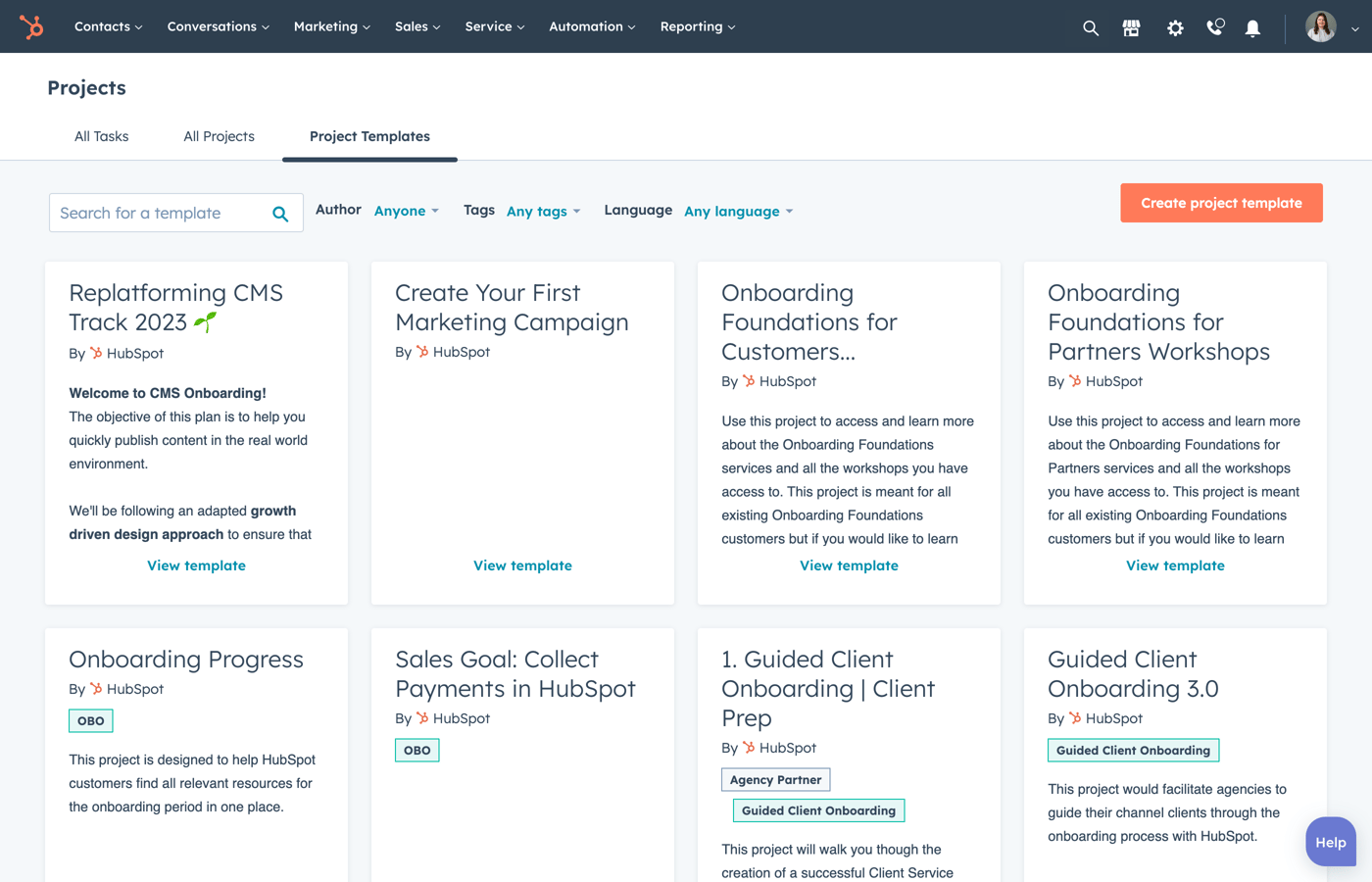This screenshot has width=1372, height=882.
Task: Open the calling phone icon
Action: [x=1215, y=26]
